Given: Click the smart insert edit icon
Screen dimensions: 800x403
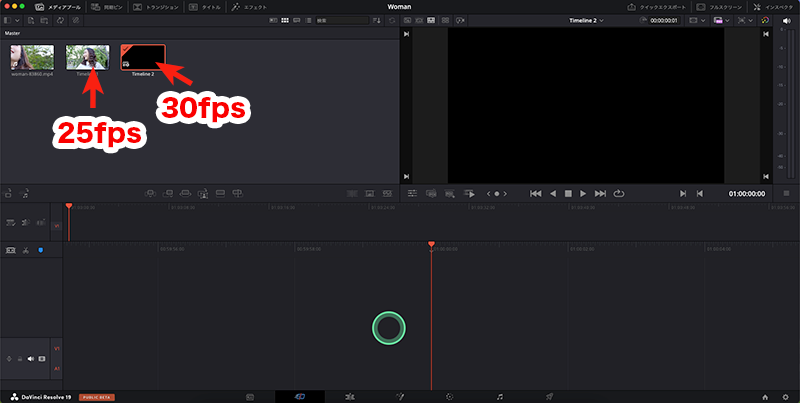Looking at the screenshot, I should (x=151, y=193).
